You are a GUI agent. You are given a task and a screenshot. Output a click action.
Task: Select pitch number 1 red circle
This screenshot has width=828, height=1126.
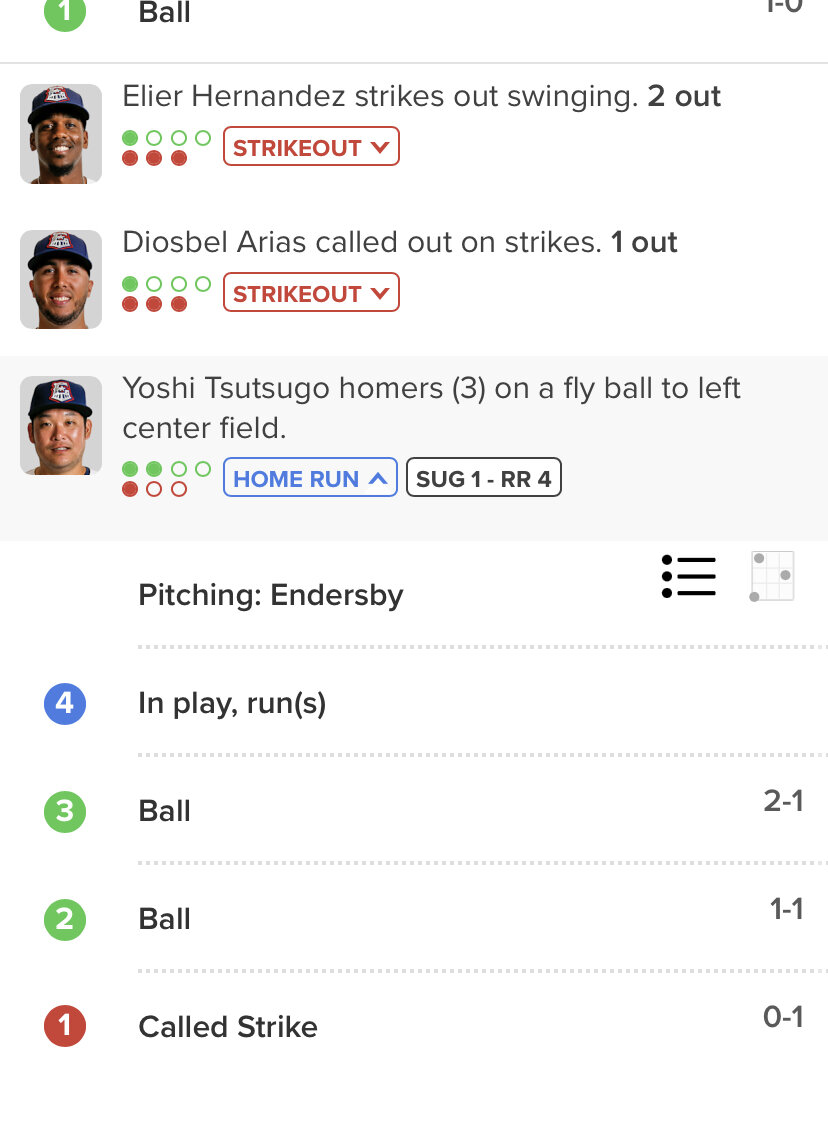[65, 1026]
